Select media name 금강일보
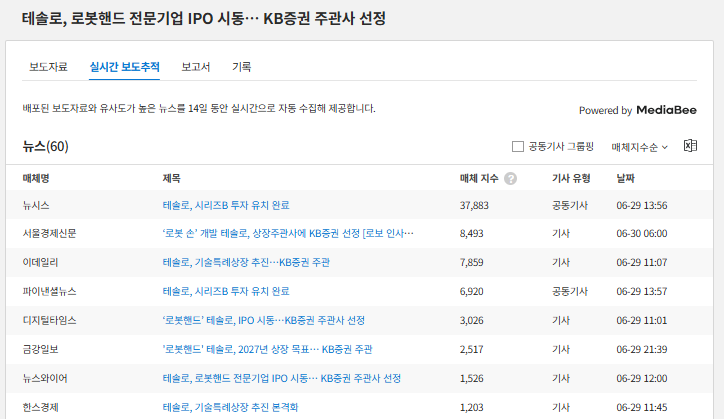724x419 pixels. tap(41, 349)
